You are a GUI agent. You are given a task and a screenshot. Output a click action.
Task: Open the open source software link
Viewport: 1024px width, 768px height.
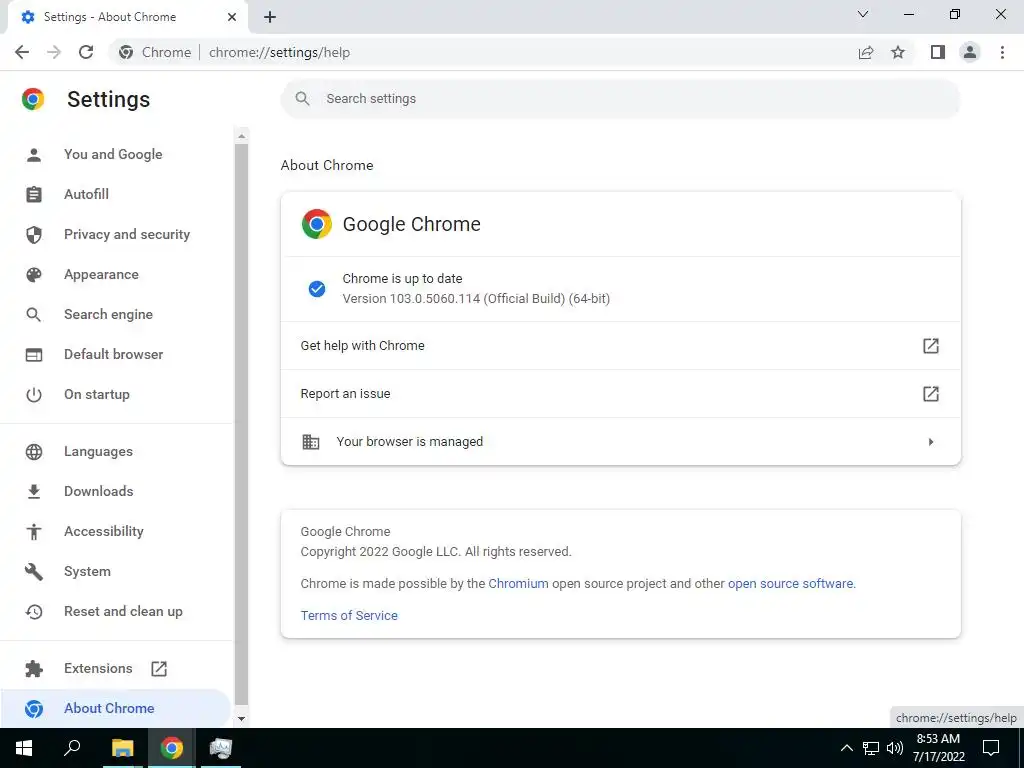click(790, 584)
